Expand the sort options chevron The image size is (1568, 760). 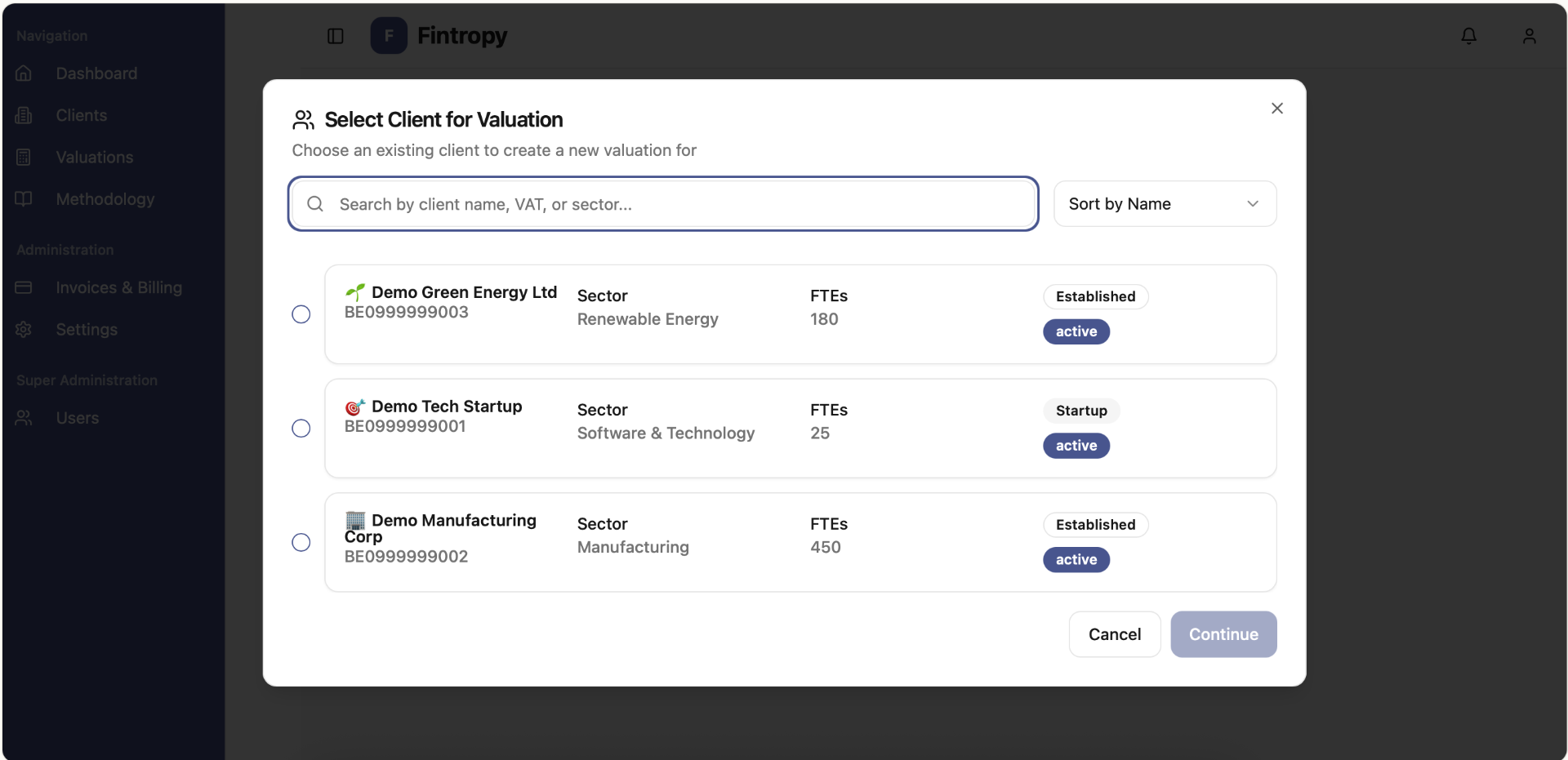(1254, 203)
